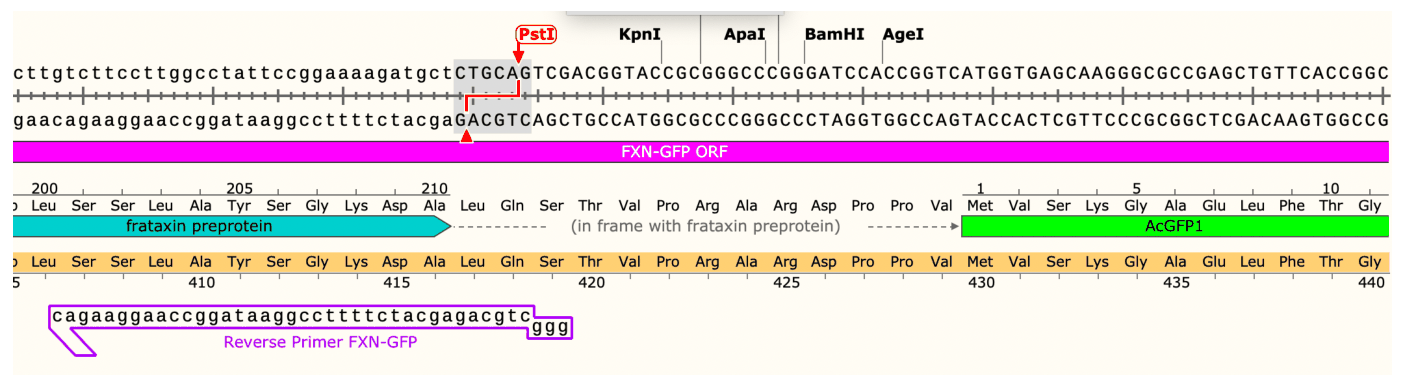Click the ggg overhang on the primer
The height and width of the screenshot is (386, 1404).
coord(549,327)
